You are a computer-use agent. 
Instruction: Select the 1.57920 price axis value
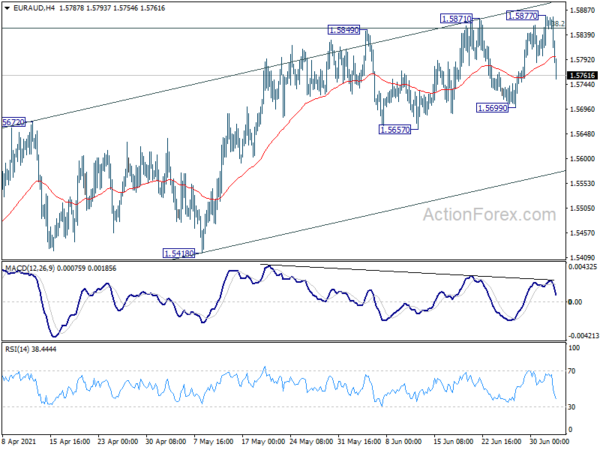point(582,60)
